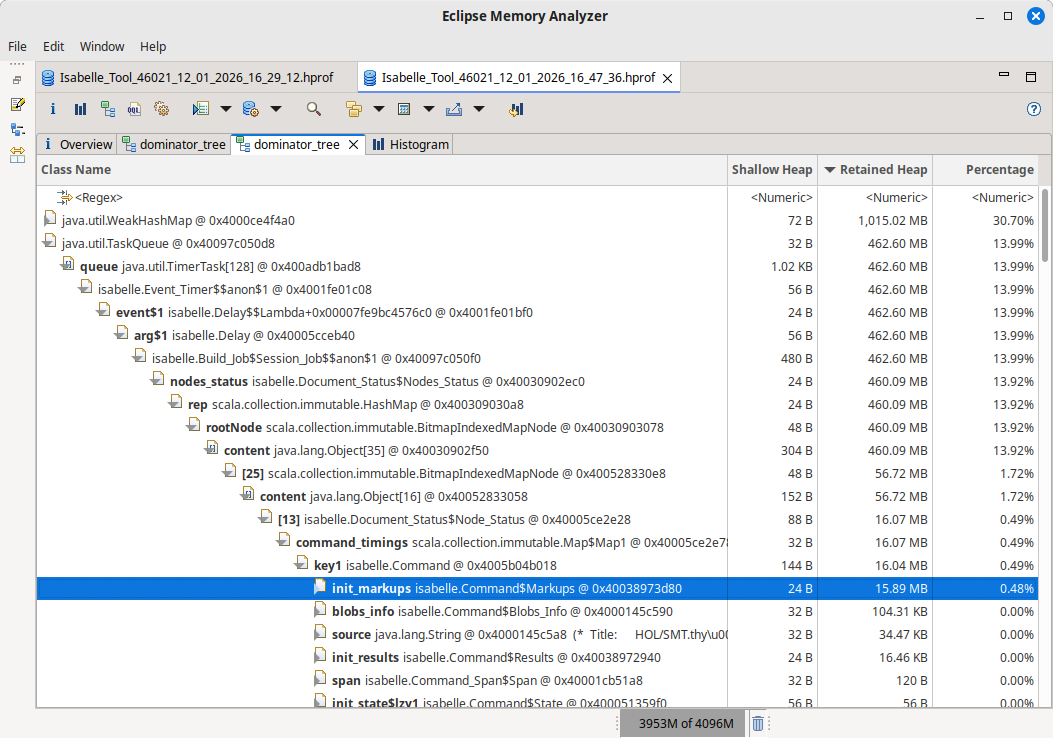The image size is (1053, 738).
Task: Run garbage collector trash icon
Action: click(758, 724)
